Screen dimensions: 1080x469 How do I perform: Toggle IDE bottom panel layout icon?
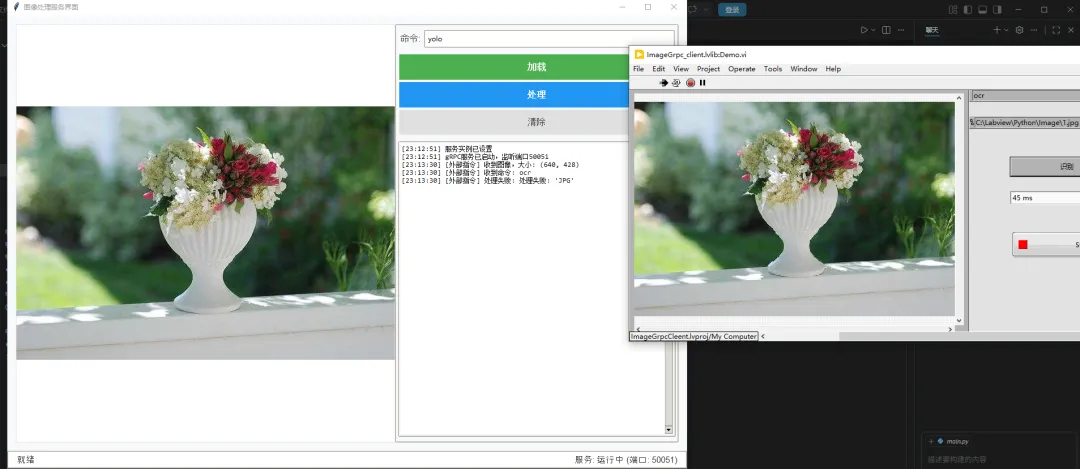point(983,10)
